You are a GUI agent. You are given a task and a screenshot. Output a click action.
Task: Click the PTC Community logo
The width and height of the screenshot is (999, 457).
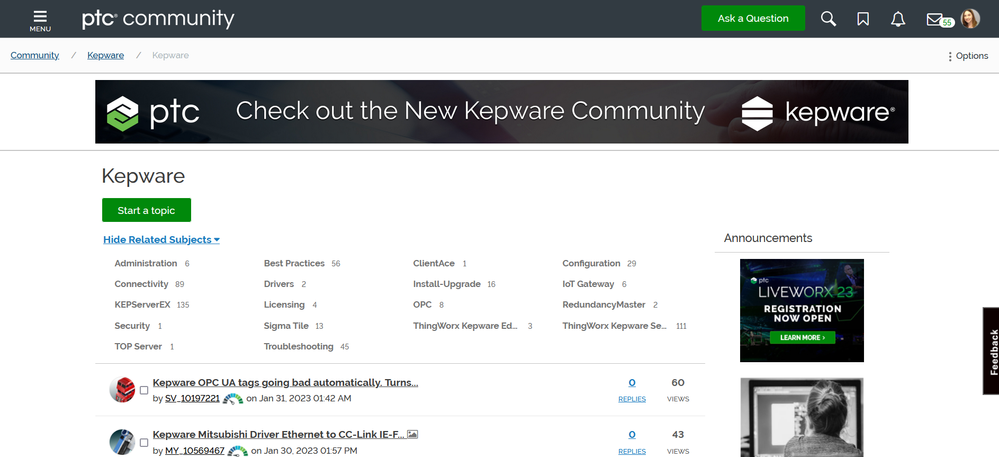(158, 18)
